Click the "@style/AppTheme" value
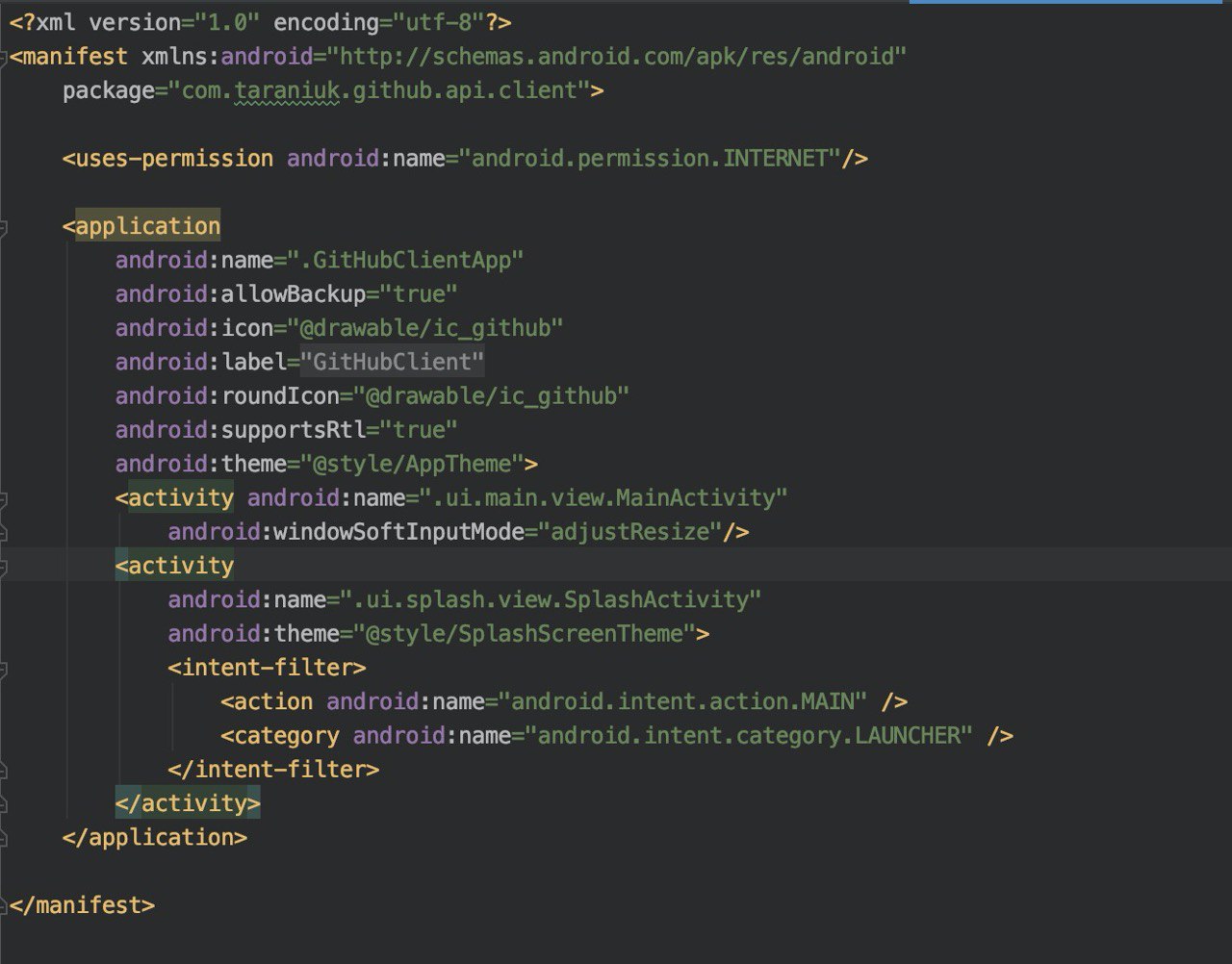This screenshot has width=1232, height=964. pos(412,464)
